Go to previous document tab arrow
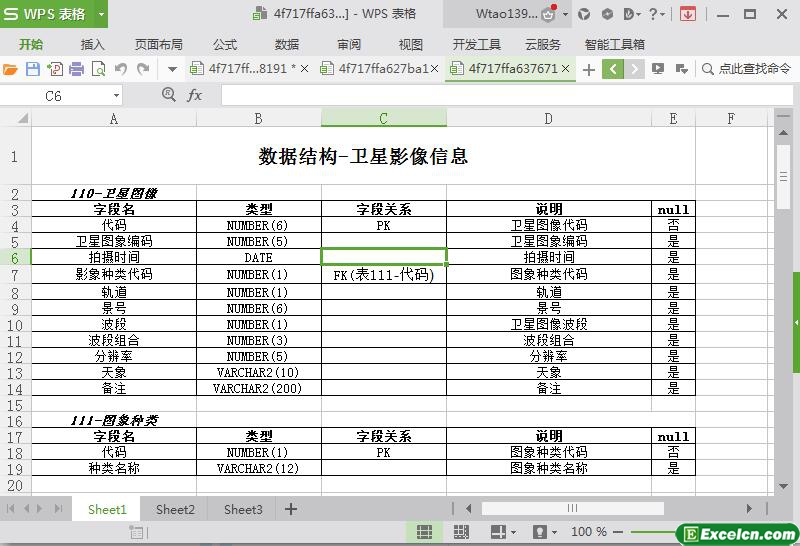Viewport: 800px width, 546px height. coord(613,69)
